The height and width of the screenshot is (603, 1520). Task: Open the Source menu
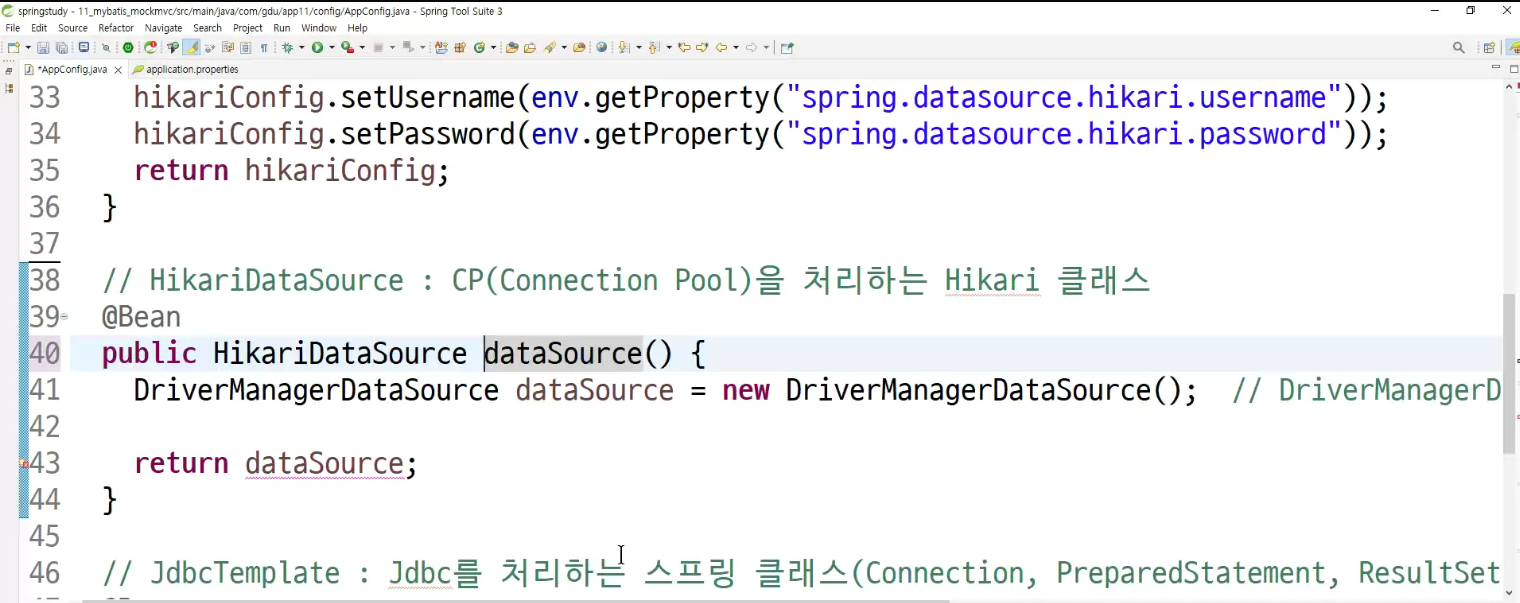[73, 28]
